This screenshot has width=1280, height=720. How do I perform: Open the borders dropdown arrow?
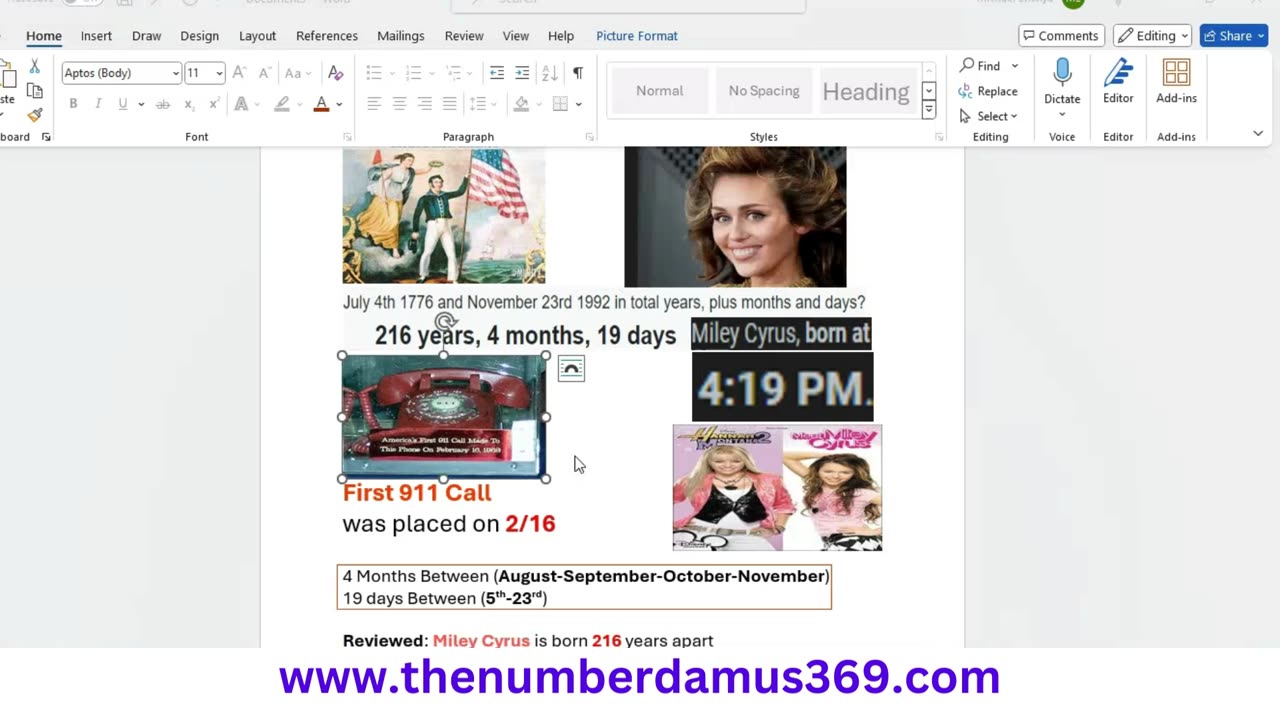click(x=579, y=104)
